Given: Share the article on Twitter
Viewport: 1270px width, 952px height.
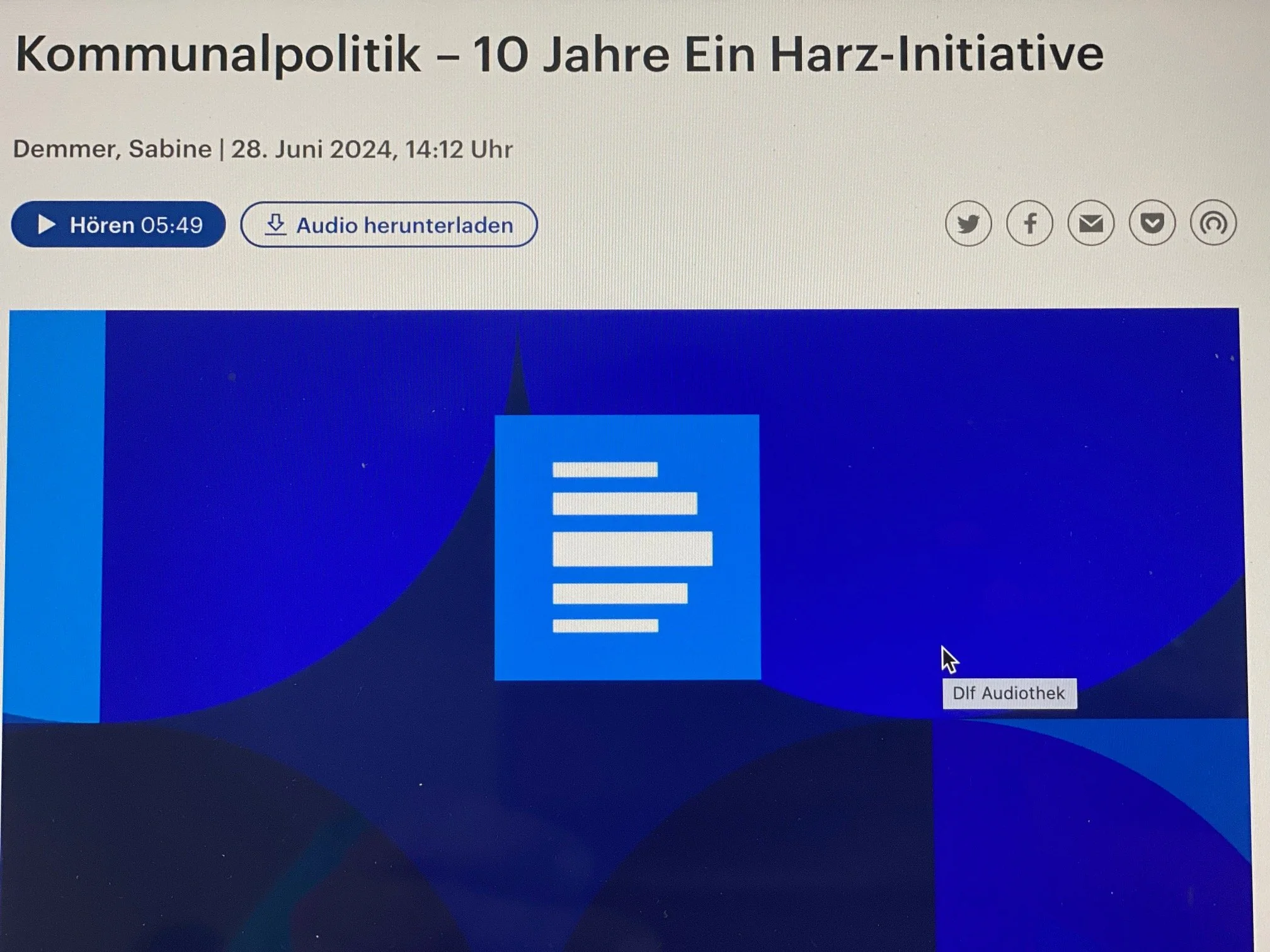Looking at the screenshot, I should 969,225.
